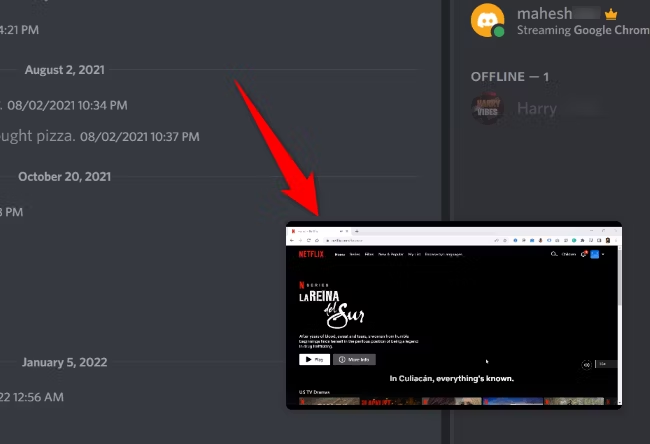This screenshot has height=444, width=650.
Task: Select the Netflix Home nav item
Action: click(x=339, y=254)
